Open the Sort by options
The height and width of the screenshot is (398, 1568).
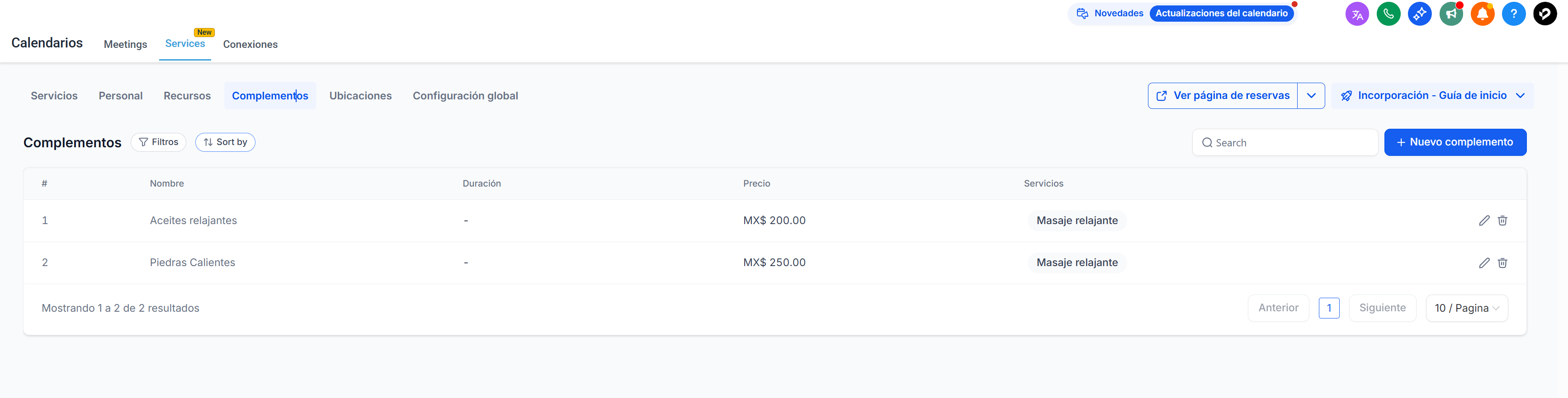pos(225,142)
